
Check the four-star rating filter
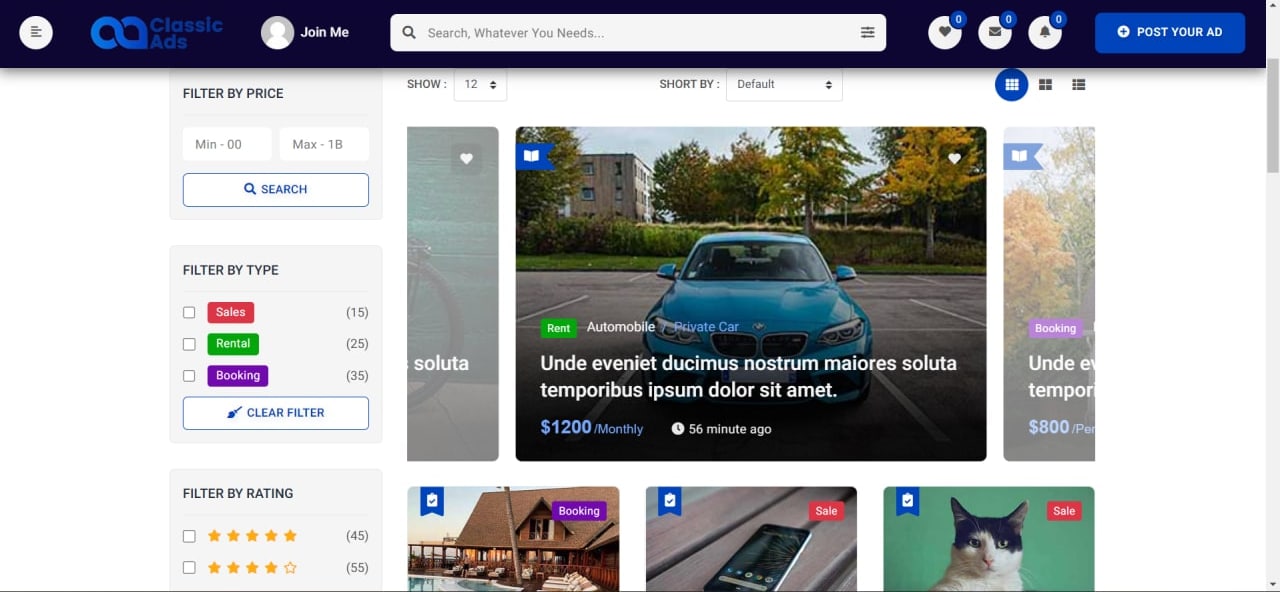189,568
